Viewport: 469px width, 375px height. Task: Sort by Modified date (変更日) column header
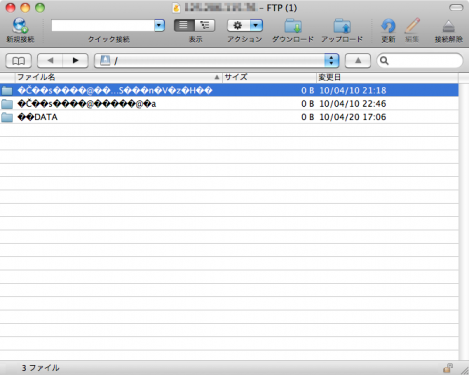tap(387, 77)
